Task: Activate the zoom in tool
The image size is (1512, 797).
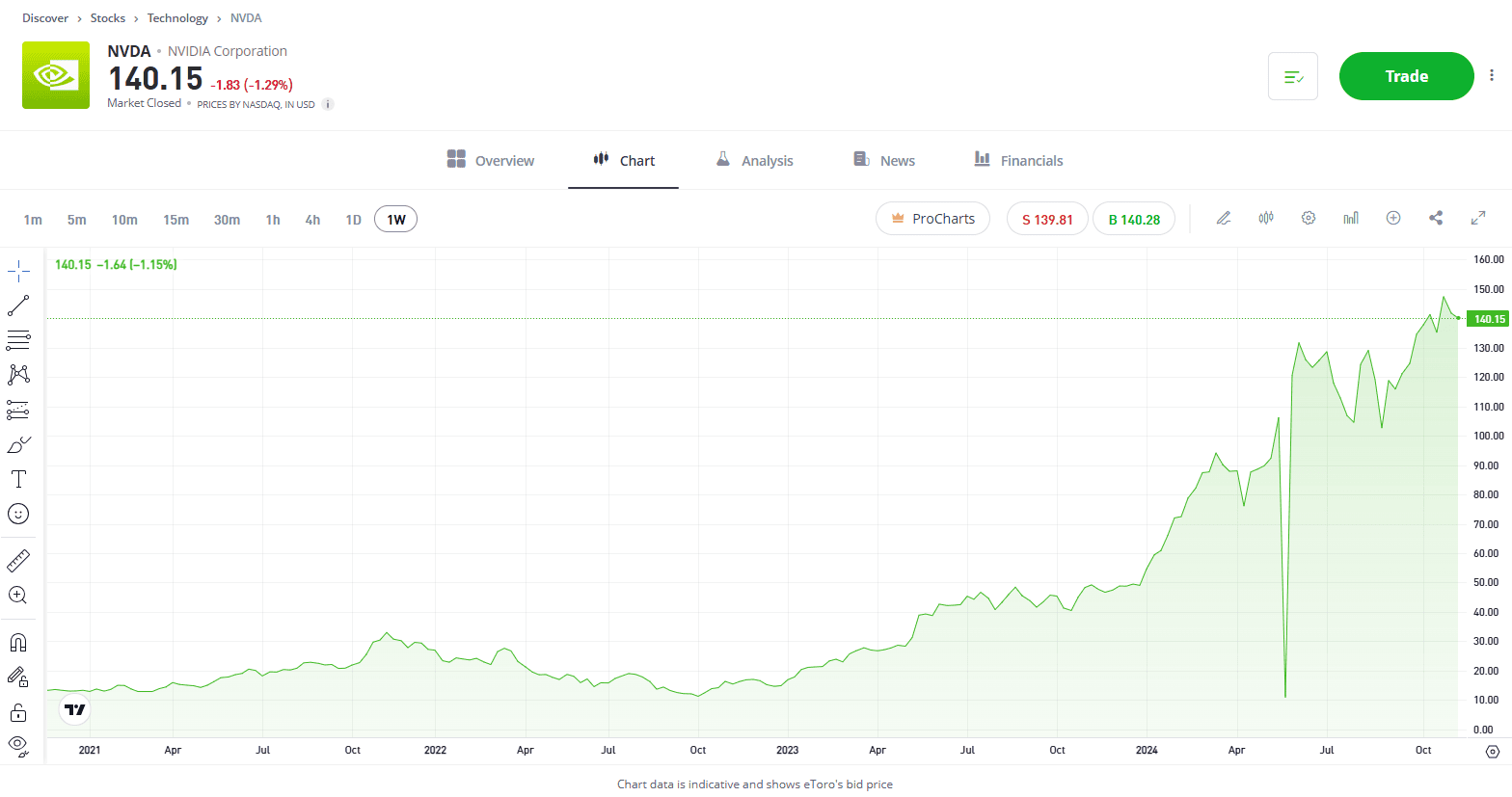Action: [x=18, y=595]
